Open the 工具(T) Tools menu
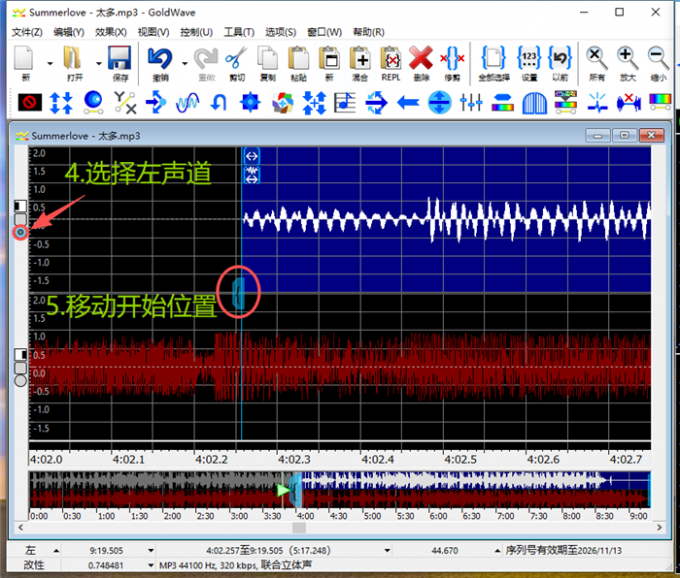 point(238,32)
